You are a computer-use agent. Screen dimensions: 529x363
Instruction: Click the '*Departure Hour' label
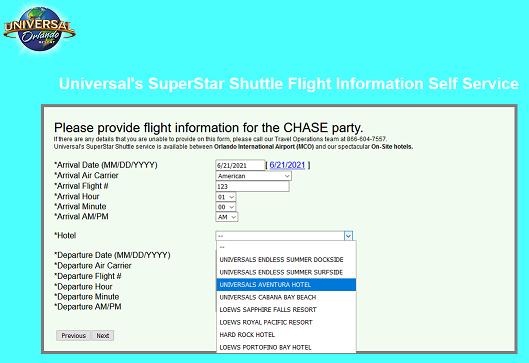point(83,286)
